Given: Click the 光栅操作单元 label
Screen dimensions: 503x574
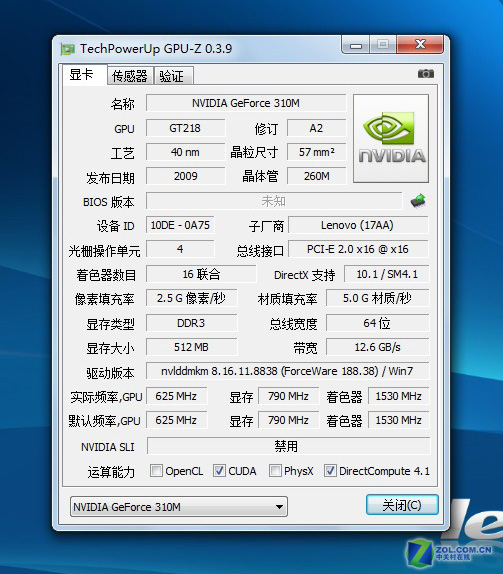Looking at the screenshot, I should pos(104,251).
